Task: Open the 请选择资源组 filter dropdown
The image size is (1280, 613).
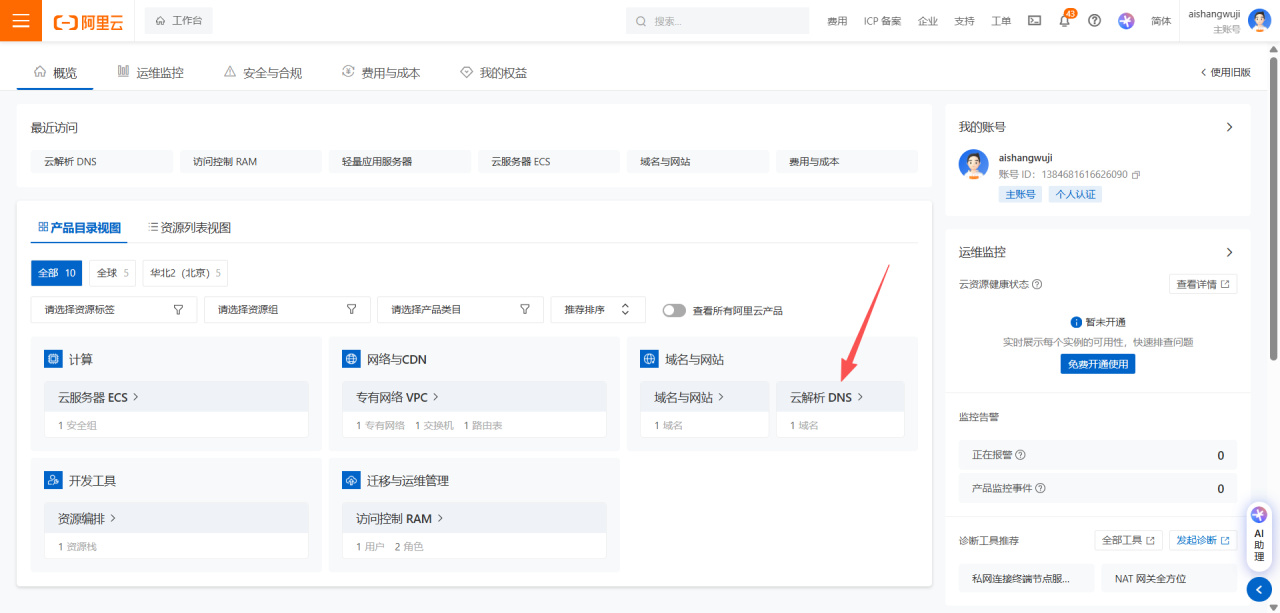Action: (287, 310)
